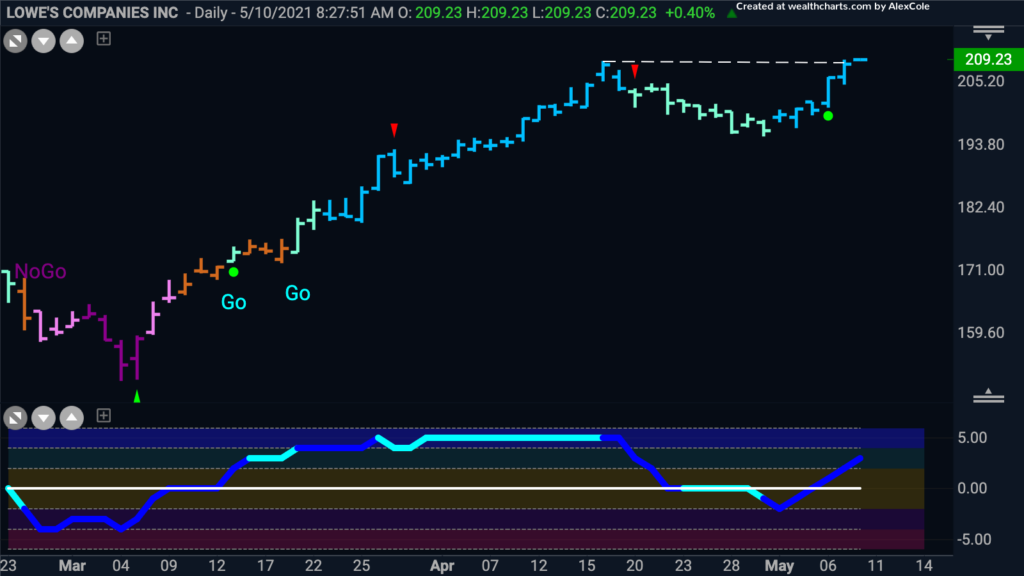Screen dimensions: 1024x576
Task: Click the 205.20 price axis label
Action: tap(981, 81)
